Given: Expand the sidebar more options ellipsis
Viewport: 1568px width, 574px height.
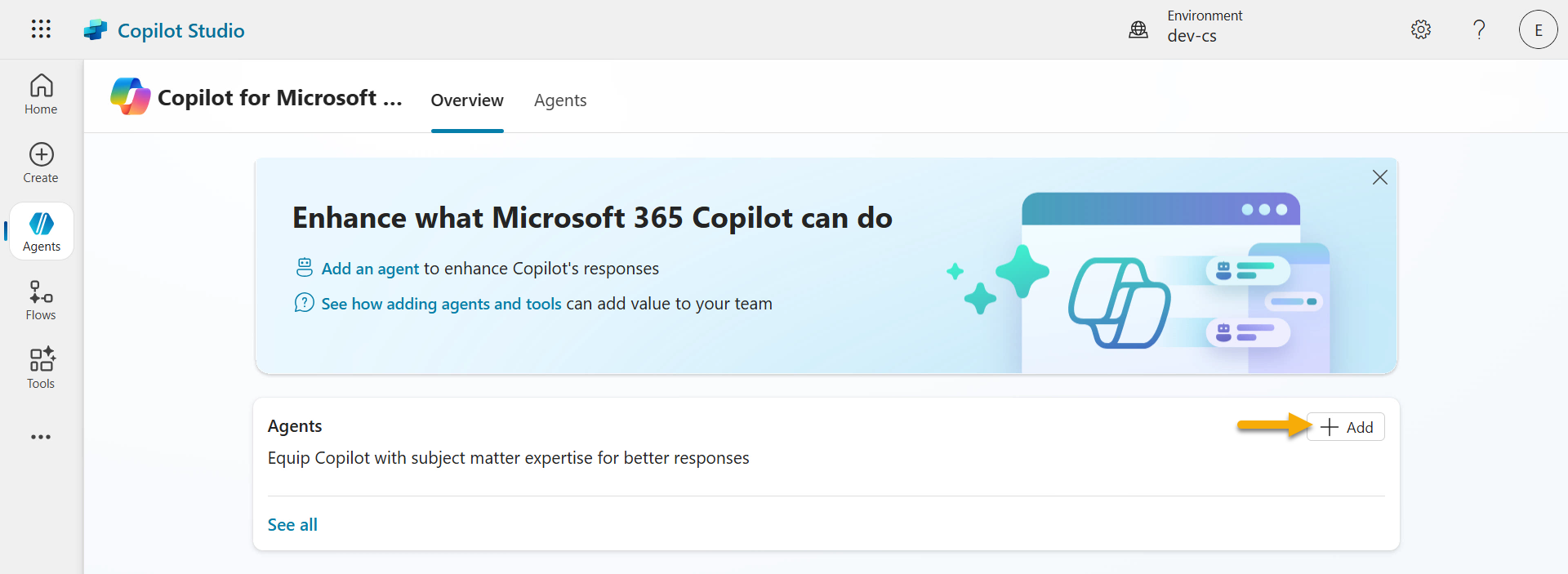Looking at the screenshot, I should (41, 437).
